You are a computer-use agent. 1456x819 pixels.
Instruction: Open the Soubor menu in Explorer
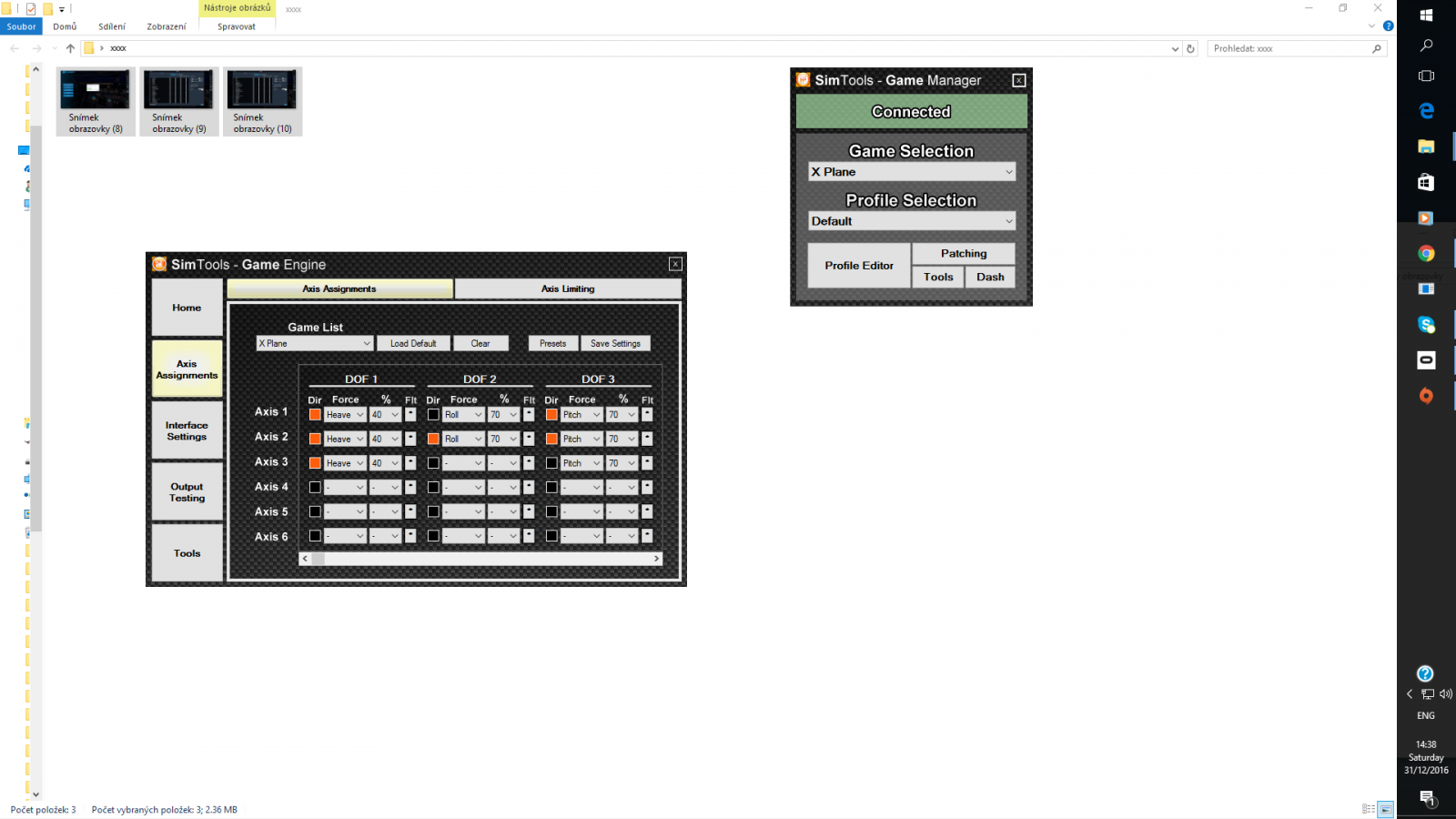21,26
